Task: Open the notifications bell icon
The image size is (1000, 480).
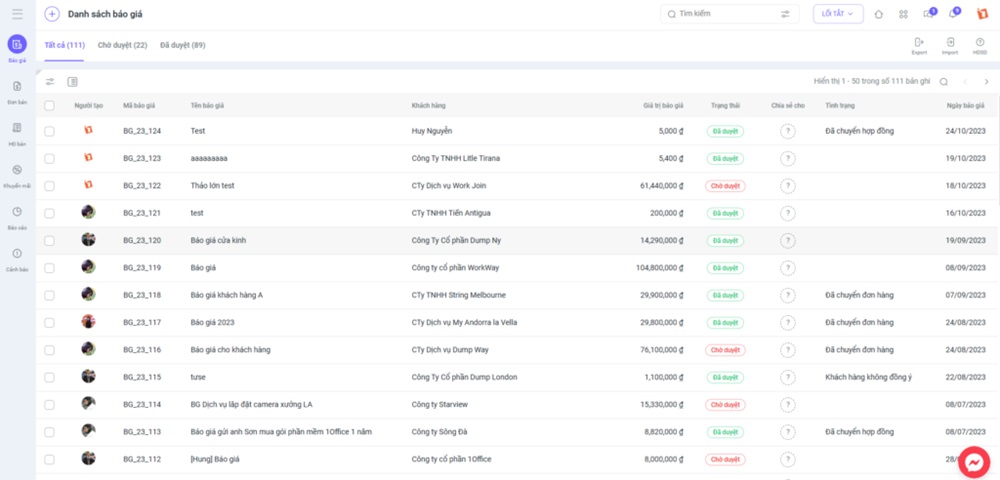Action: (x=953, y=14)
